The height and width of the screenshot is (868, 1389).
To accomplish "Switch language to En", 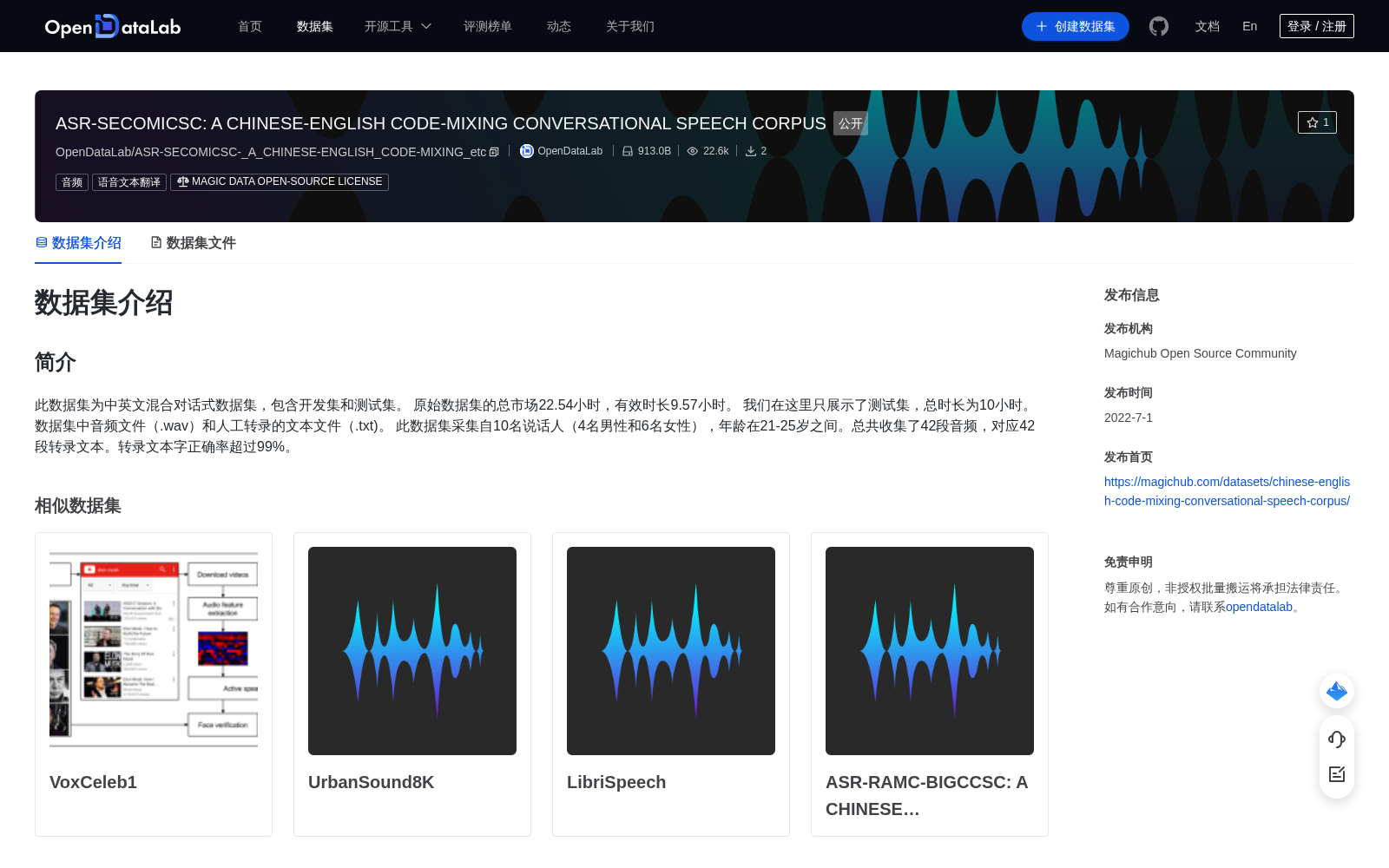I will pyautogui.click(x=1250, y=26).
